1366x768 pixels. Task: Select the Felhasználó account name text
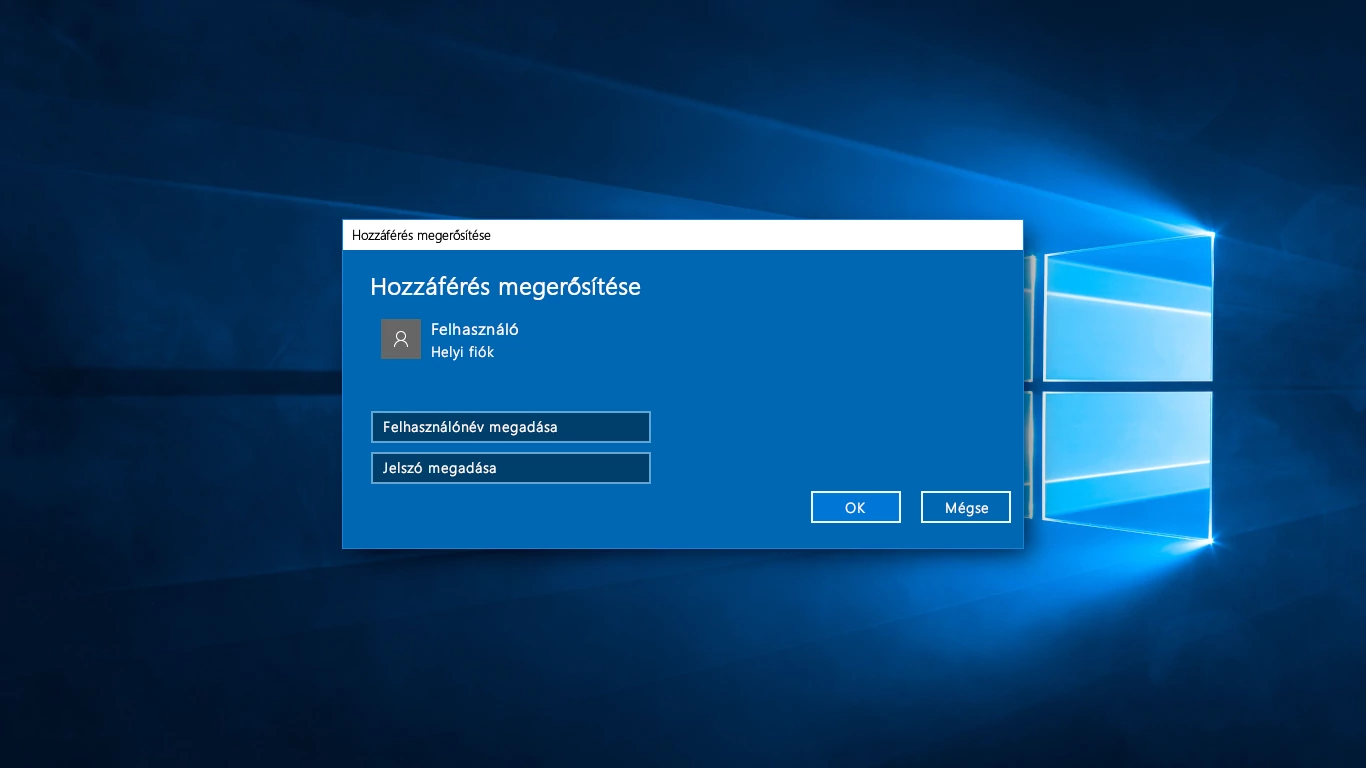tap(474, 329)
